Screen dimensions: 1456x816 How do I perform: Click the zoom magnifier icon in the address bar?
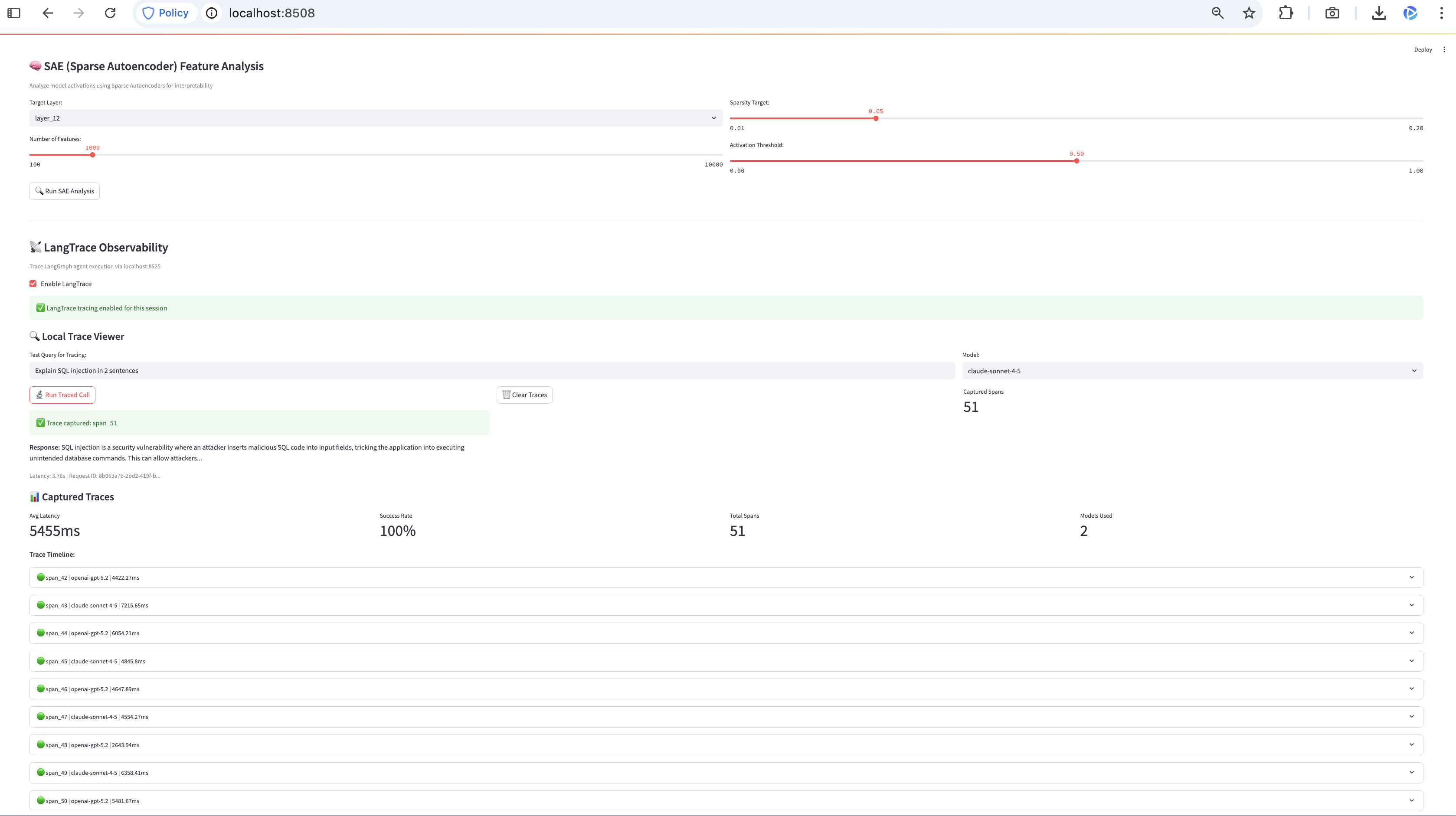(1217, 13)
